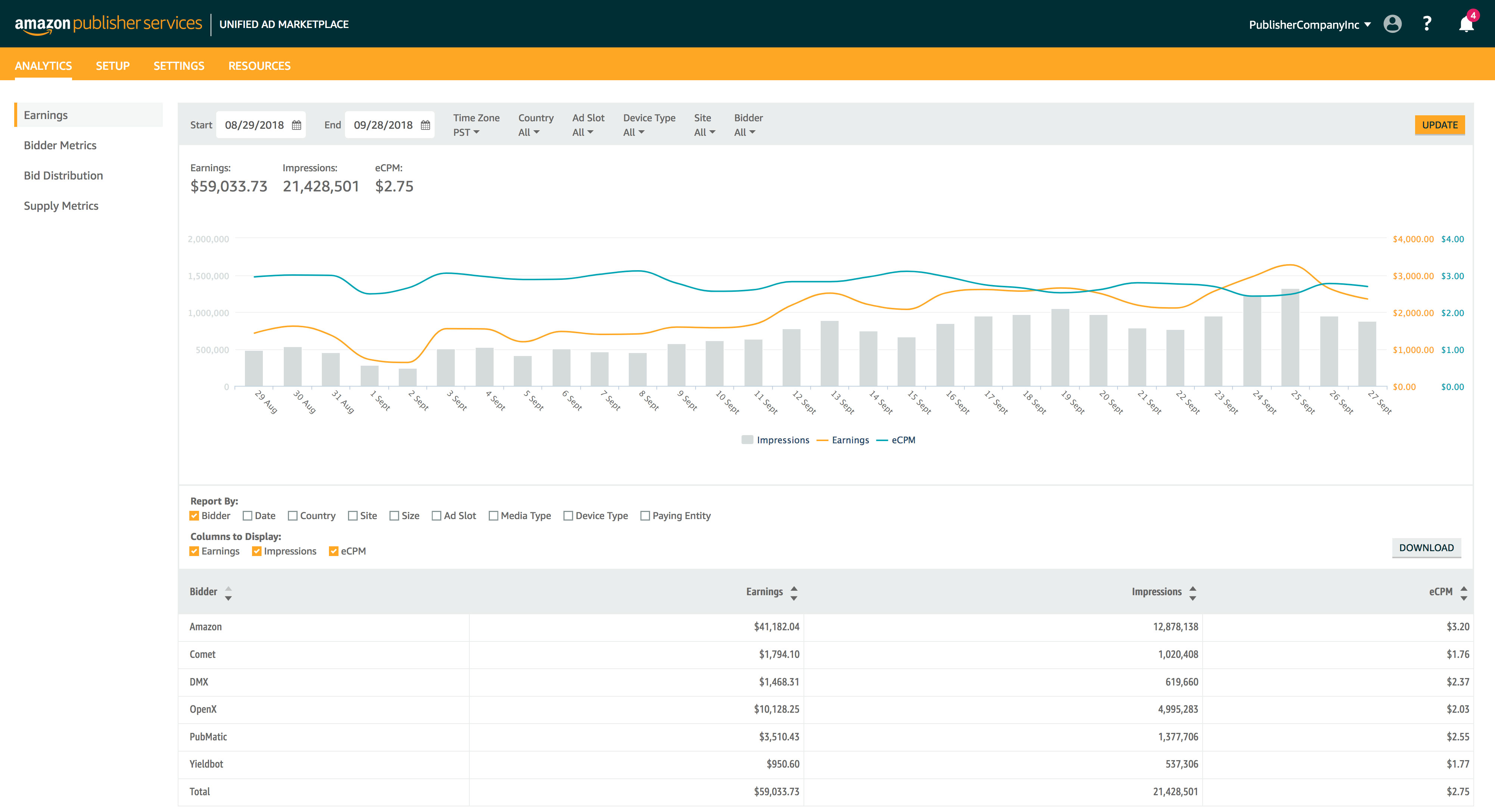Image resolution: width=1495 pixels, height=812 pixels.
Task: Open the Device Type All dropdown
Action: (634, 132)
